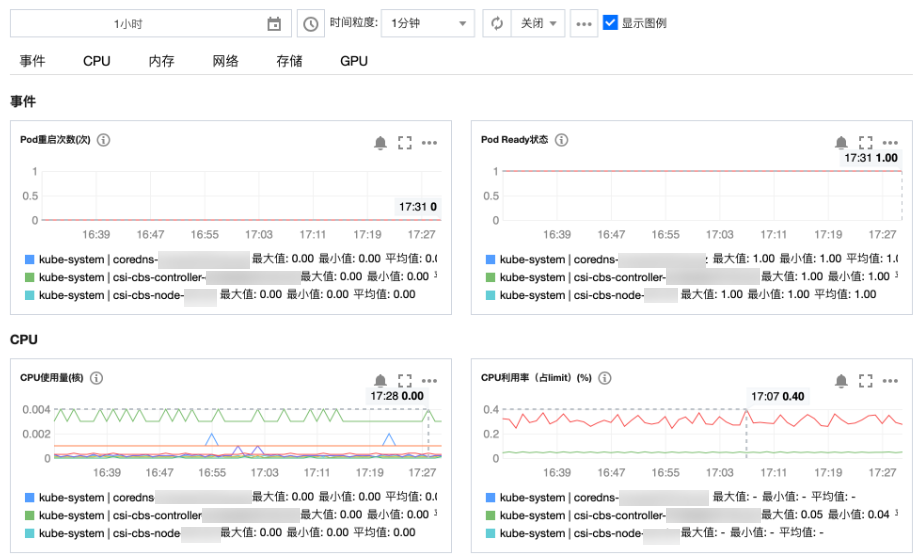Click the refresh icon in the toolbar
Screen dimensions: 920x560
click(497, 23)
